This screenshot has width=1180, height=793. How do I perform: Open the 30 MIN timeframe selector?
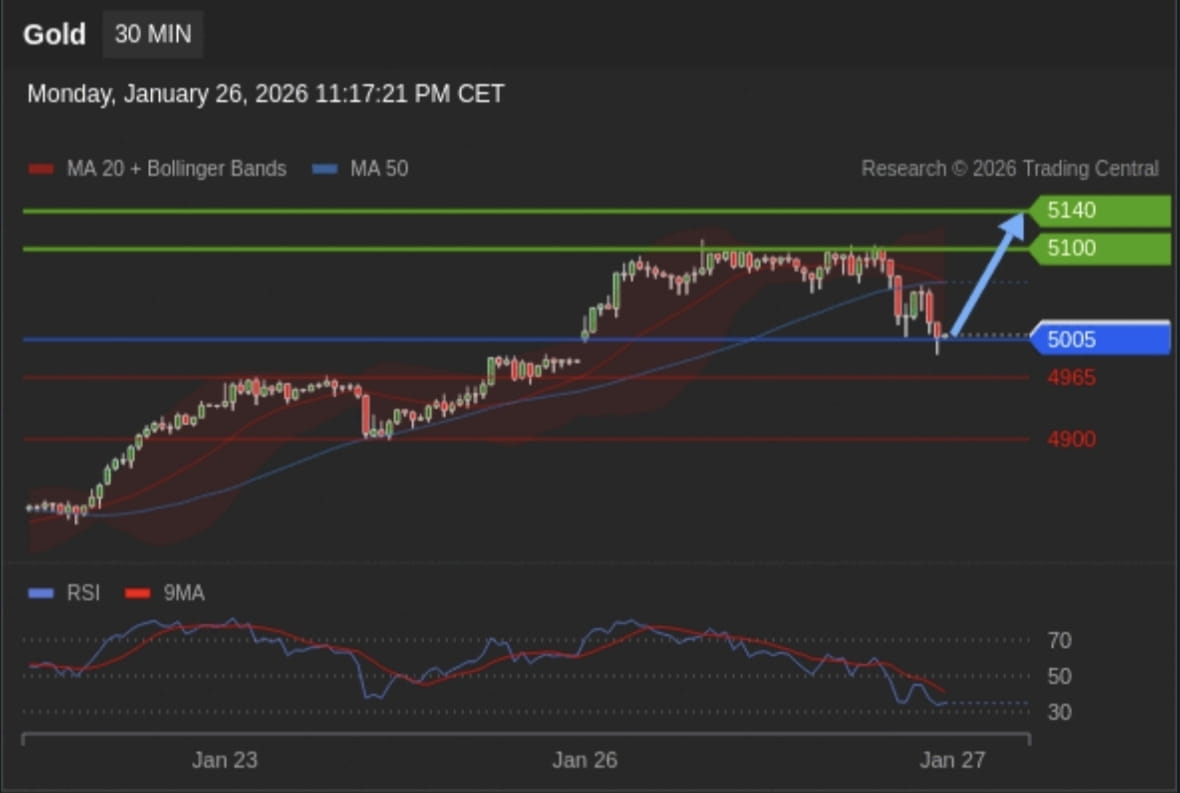153,33
